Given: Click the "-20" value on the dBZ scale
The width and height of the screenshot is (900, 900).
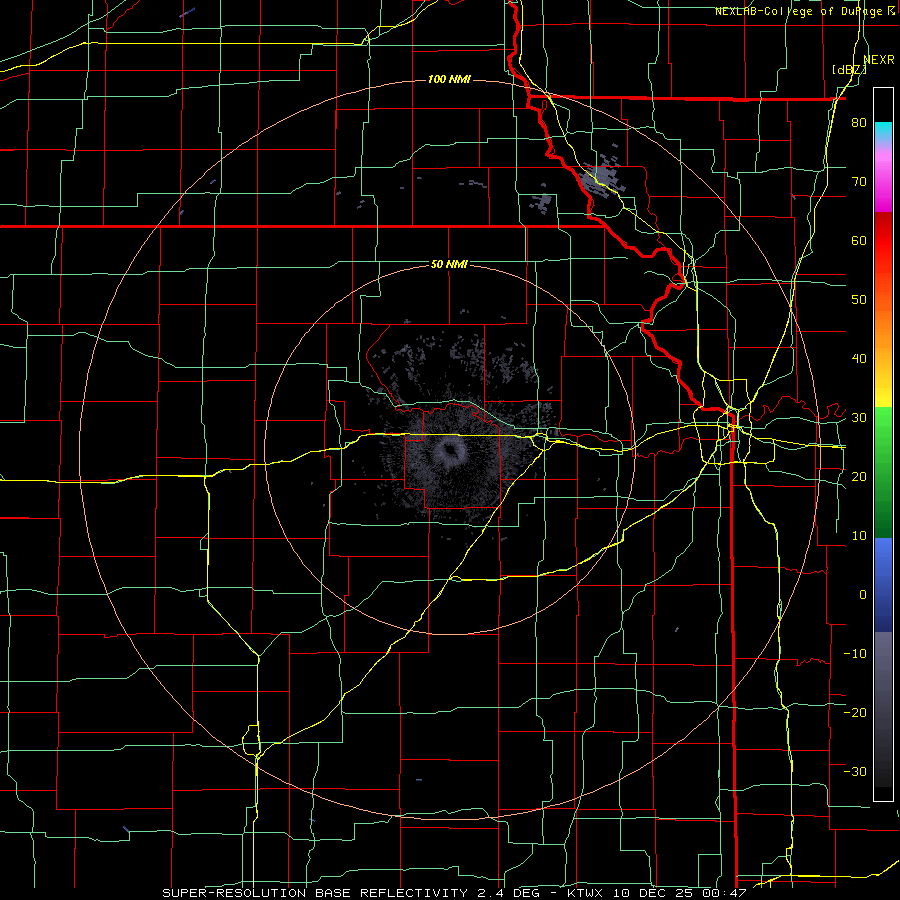Looking at the screenshot, I should pyautogui.click(x=855, y=712).
